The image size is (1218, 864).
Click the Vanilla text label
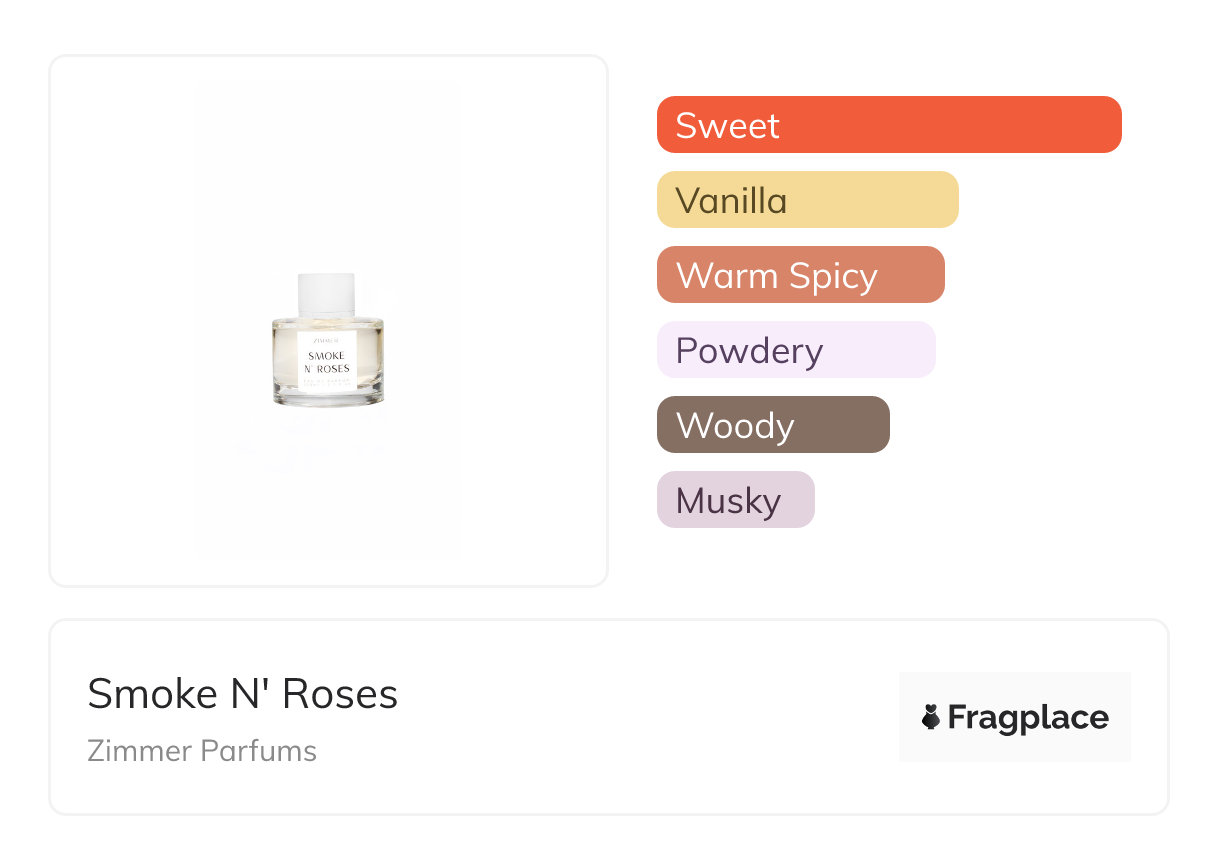[x=731, y=200]
